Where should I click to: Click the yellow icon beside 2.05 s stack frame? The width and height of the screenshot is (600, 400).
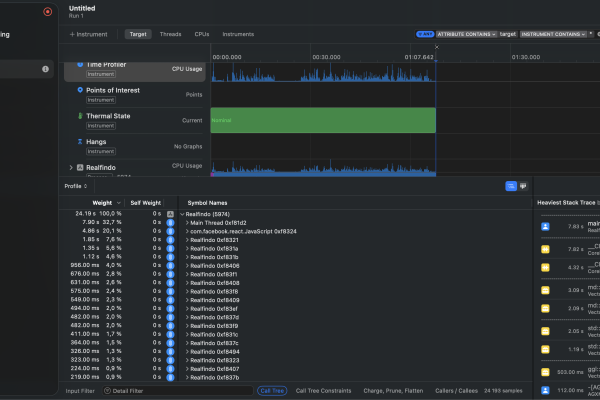tap(545, 331)
